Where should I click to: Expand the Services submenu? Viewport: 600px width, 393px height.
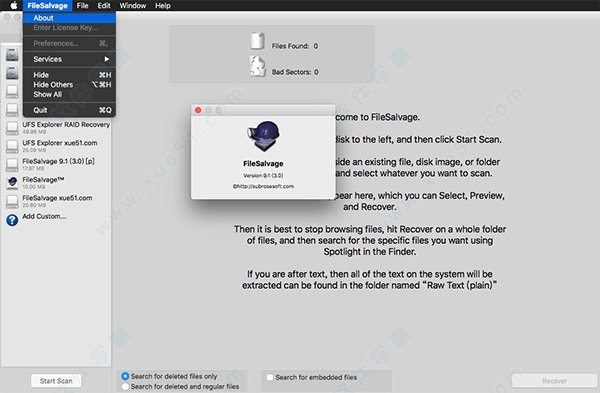click(x=69, y=59)
